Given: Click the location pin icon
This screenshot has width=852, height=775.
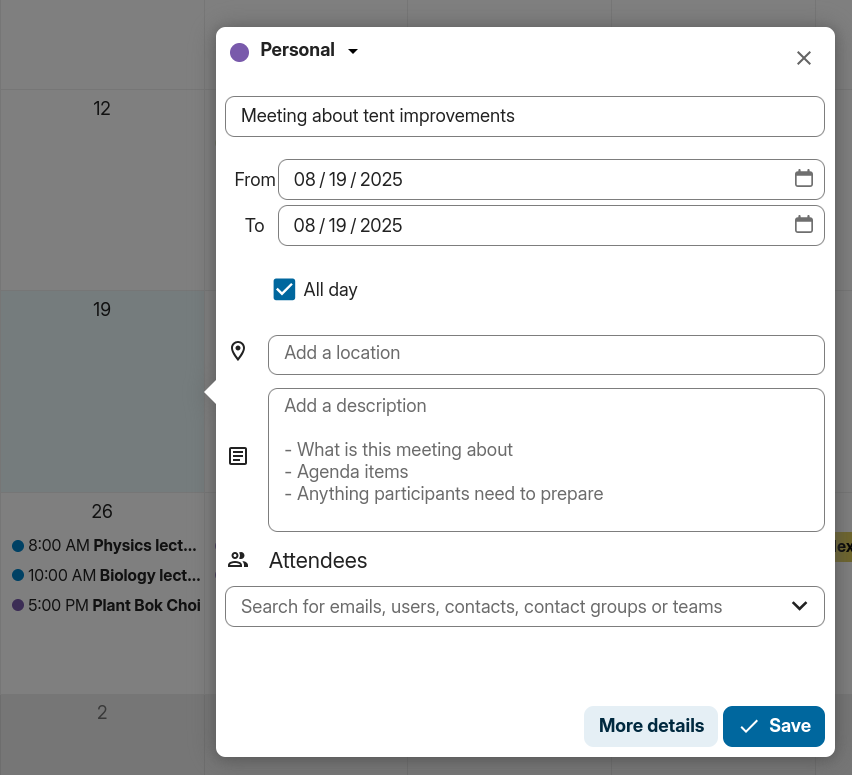Looking at the screenshot, I should tap(238, 351).
